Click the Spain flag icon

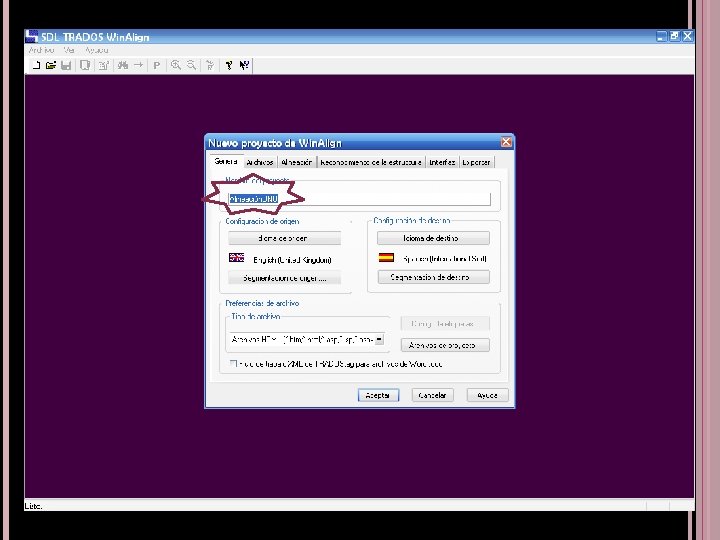pos(386,258)
